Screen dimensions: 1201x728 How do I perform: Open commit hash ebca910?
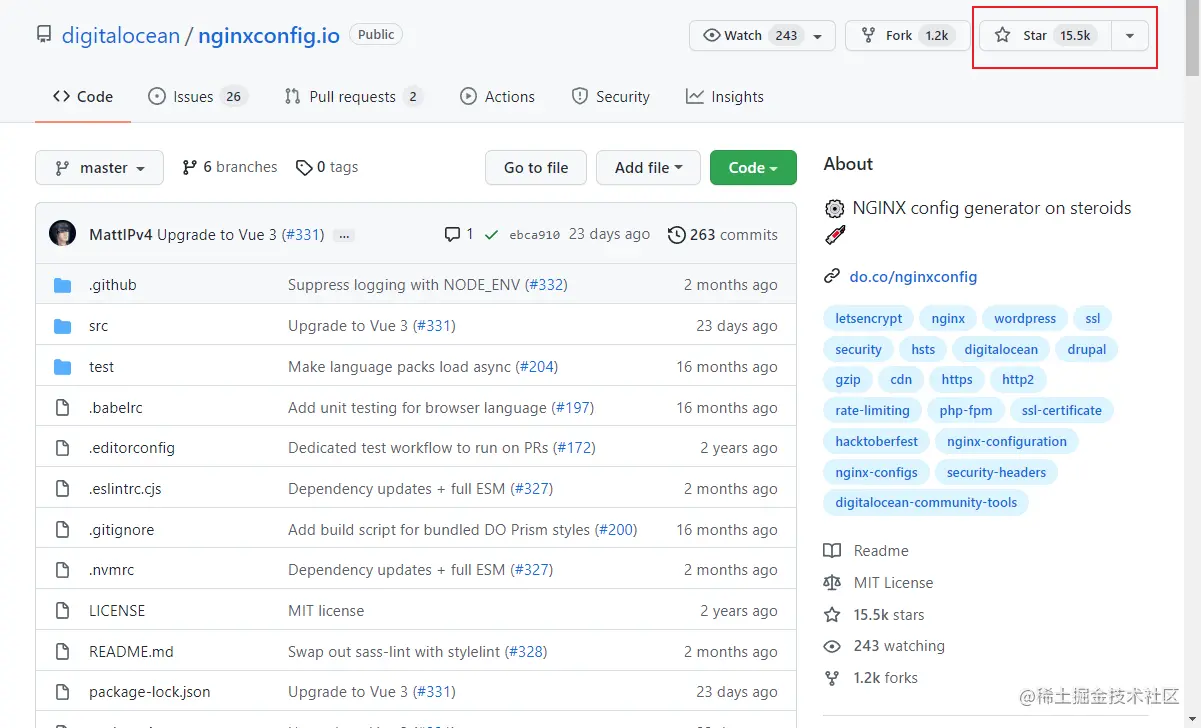[535, 235]
